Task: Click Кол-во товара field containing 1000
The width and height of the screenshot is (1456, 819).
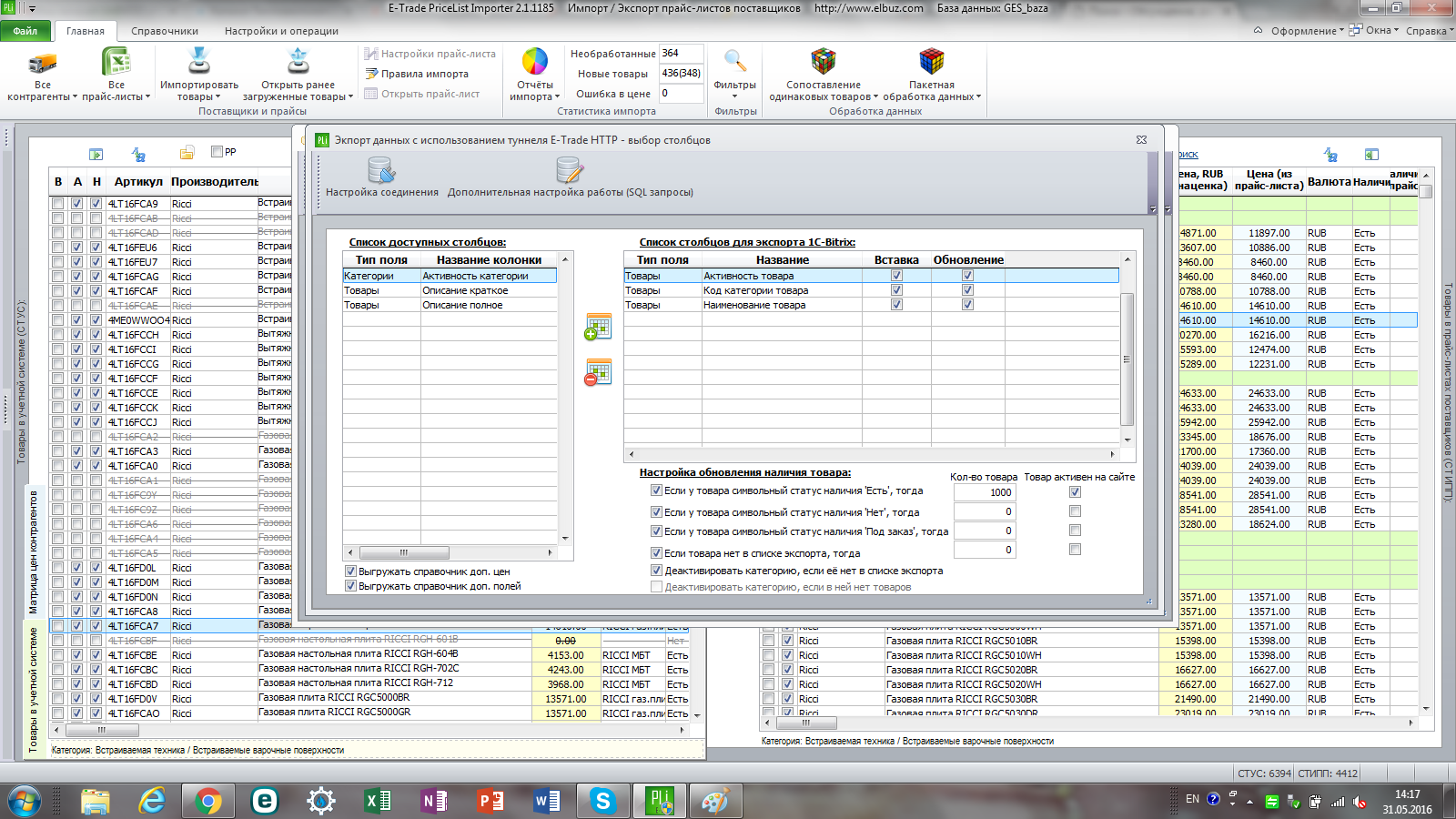Action: click(x=984, y=492)
